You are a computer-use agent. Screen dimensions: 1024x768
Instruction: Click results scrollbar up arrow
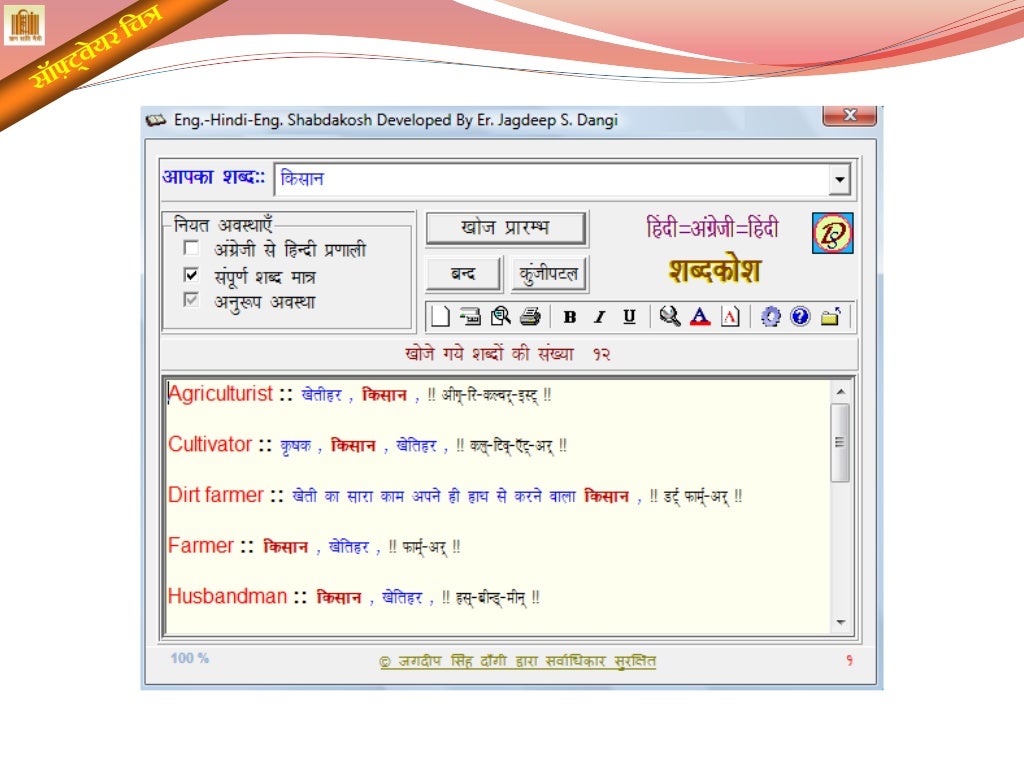tap(840, 392)
